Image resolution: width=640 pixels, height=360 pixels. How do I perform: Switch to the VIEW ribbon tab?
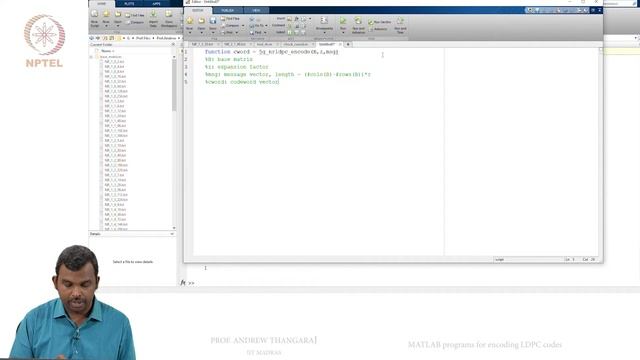(x=256, y=10)
